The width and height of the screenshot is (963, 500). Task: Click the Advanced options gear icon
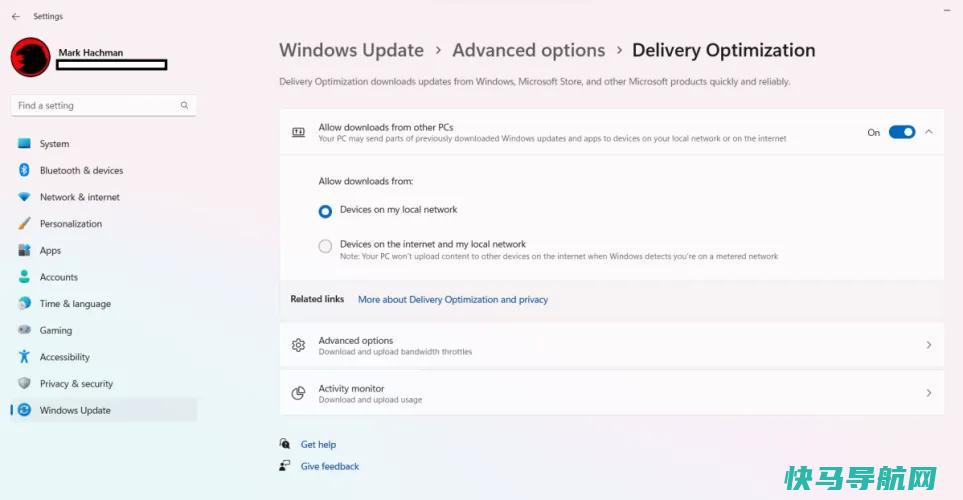[298, 345]
